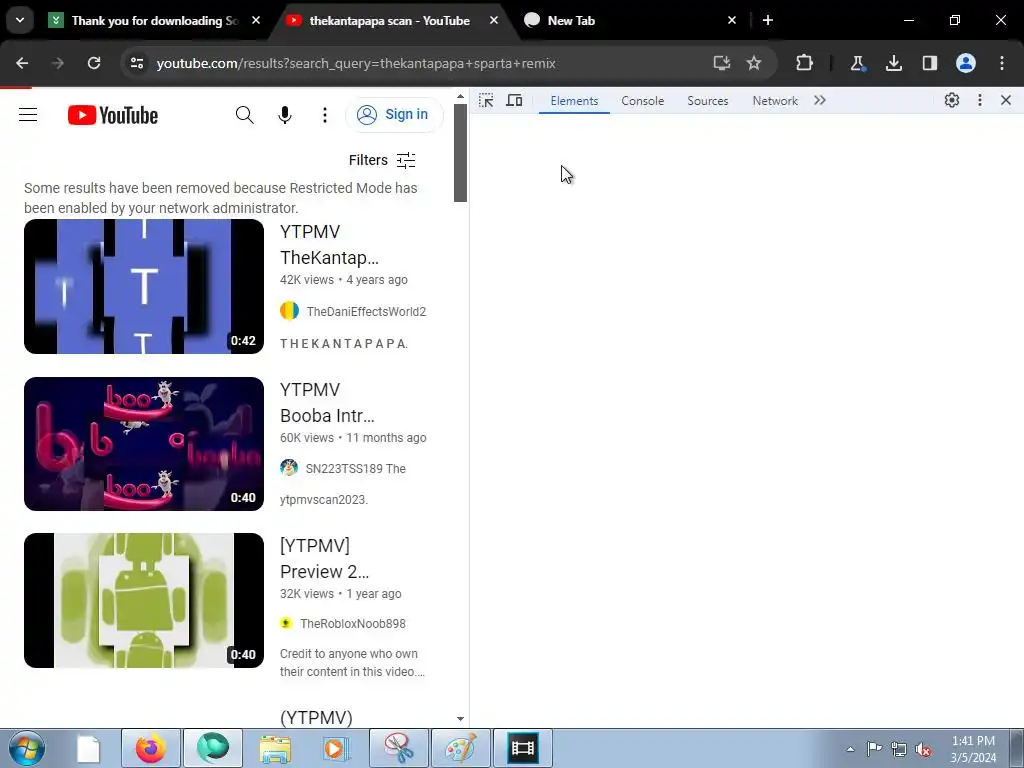Open YouTube settings three-dot menu

pyautogui.click(x=325, y=115)
